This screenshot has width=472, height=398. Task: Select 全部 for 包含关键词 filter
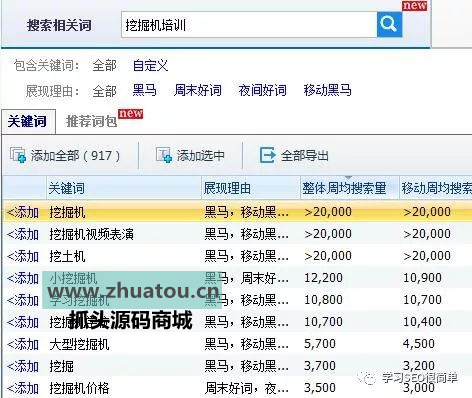pos(105,65)
